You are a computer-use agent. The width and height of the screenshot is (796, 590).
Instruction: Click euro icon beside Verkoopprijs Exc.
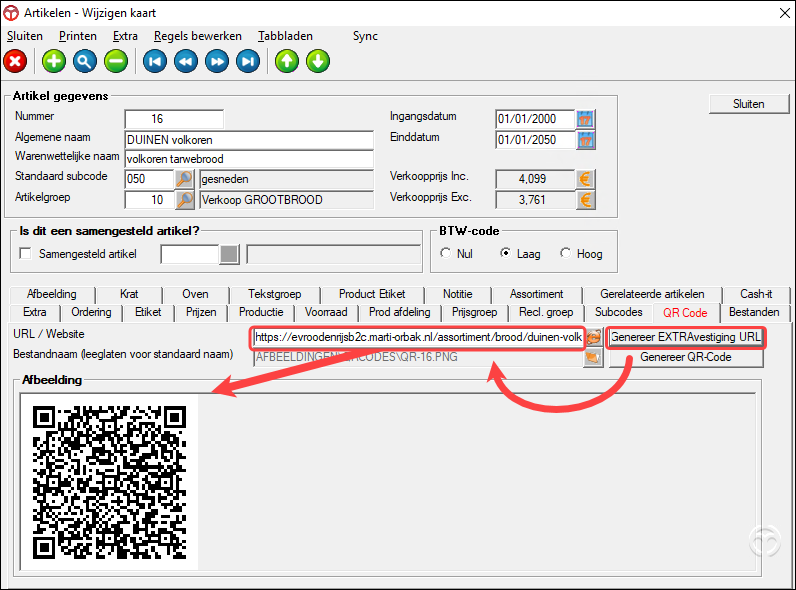pyautogui.click(x=585, y=200)
